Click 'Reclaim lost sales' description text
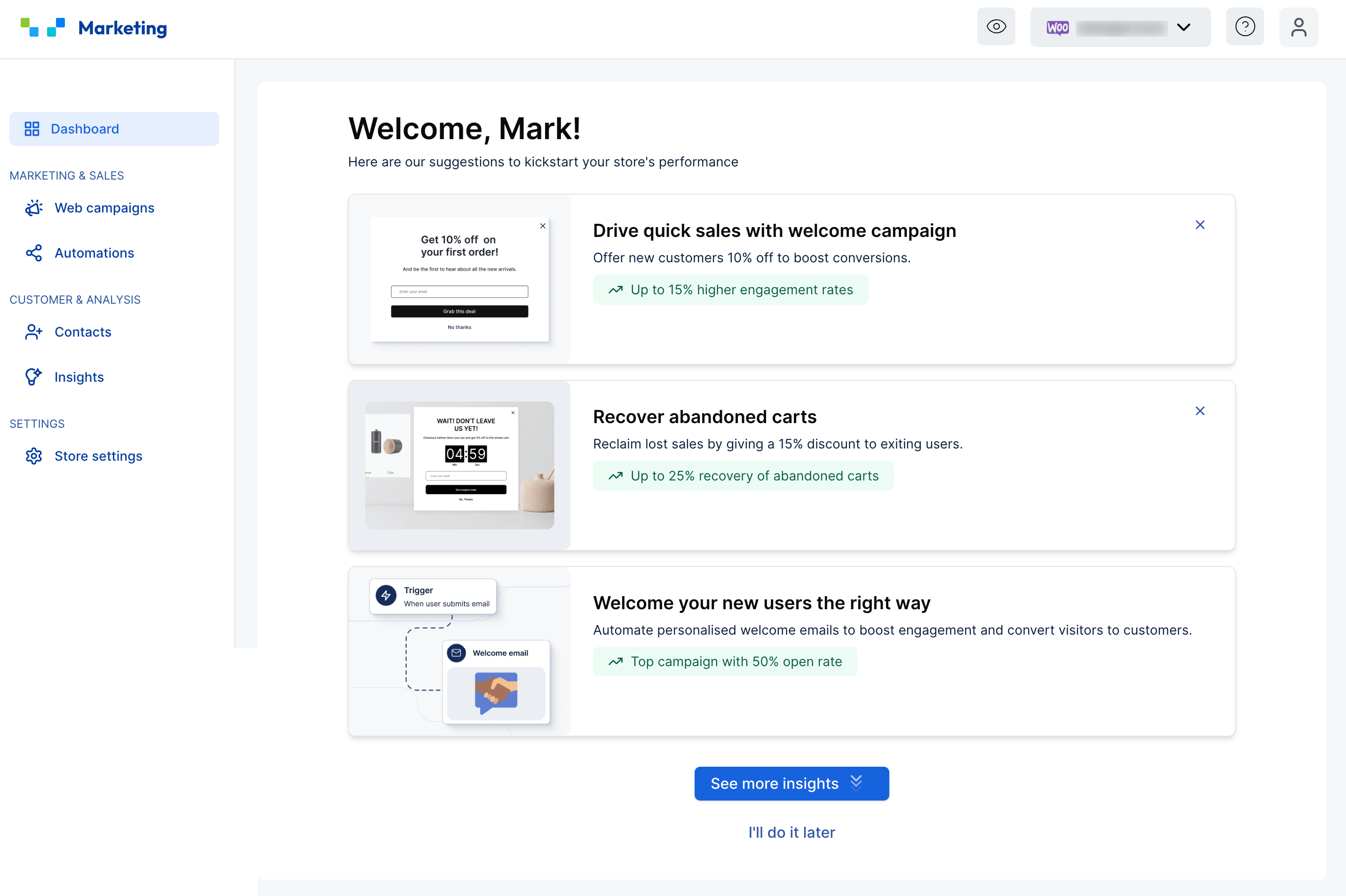This screenshot has width=1346, height=896. click(777, 444)
